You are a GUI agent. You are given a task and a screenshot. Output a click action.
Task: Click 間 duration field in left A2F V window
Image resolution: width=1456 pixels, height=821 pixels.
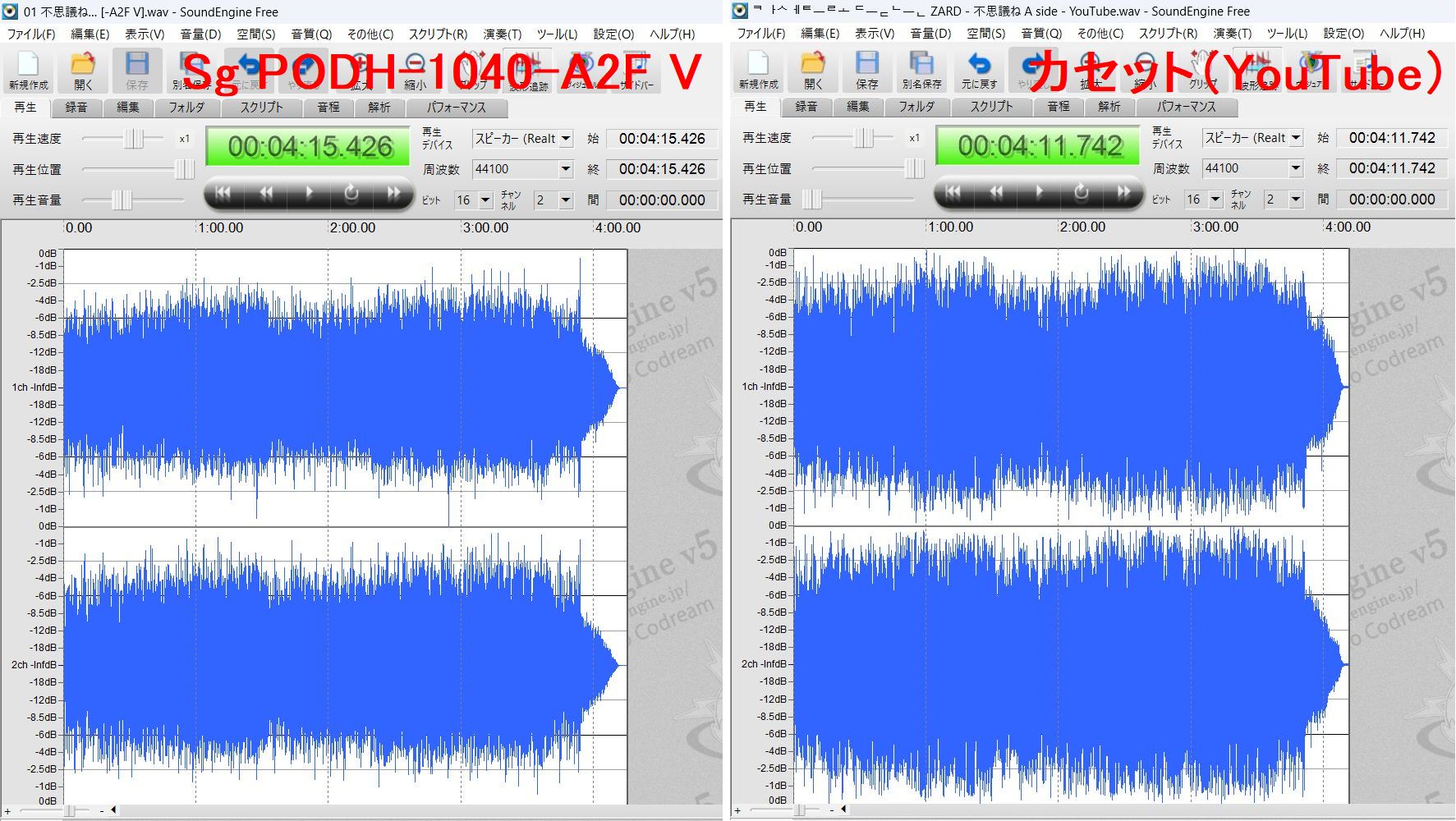(x=662, y=200)
